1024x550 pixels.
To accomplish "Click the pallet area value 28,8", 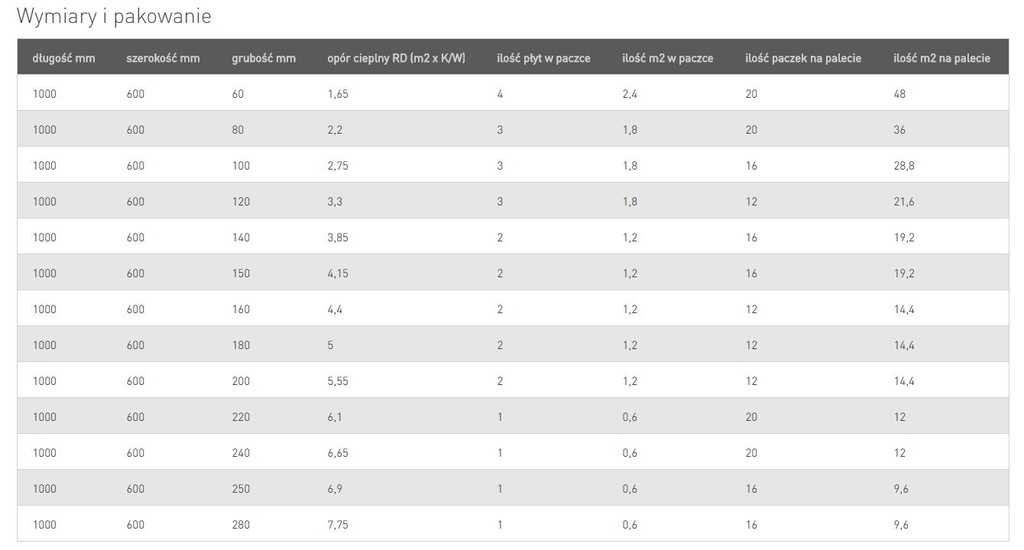I will (x=904, y=166).
